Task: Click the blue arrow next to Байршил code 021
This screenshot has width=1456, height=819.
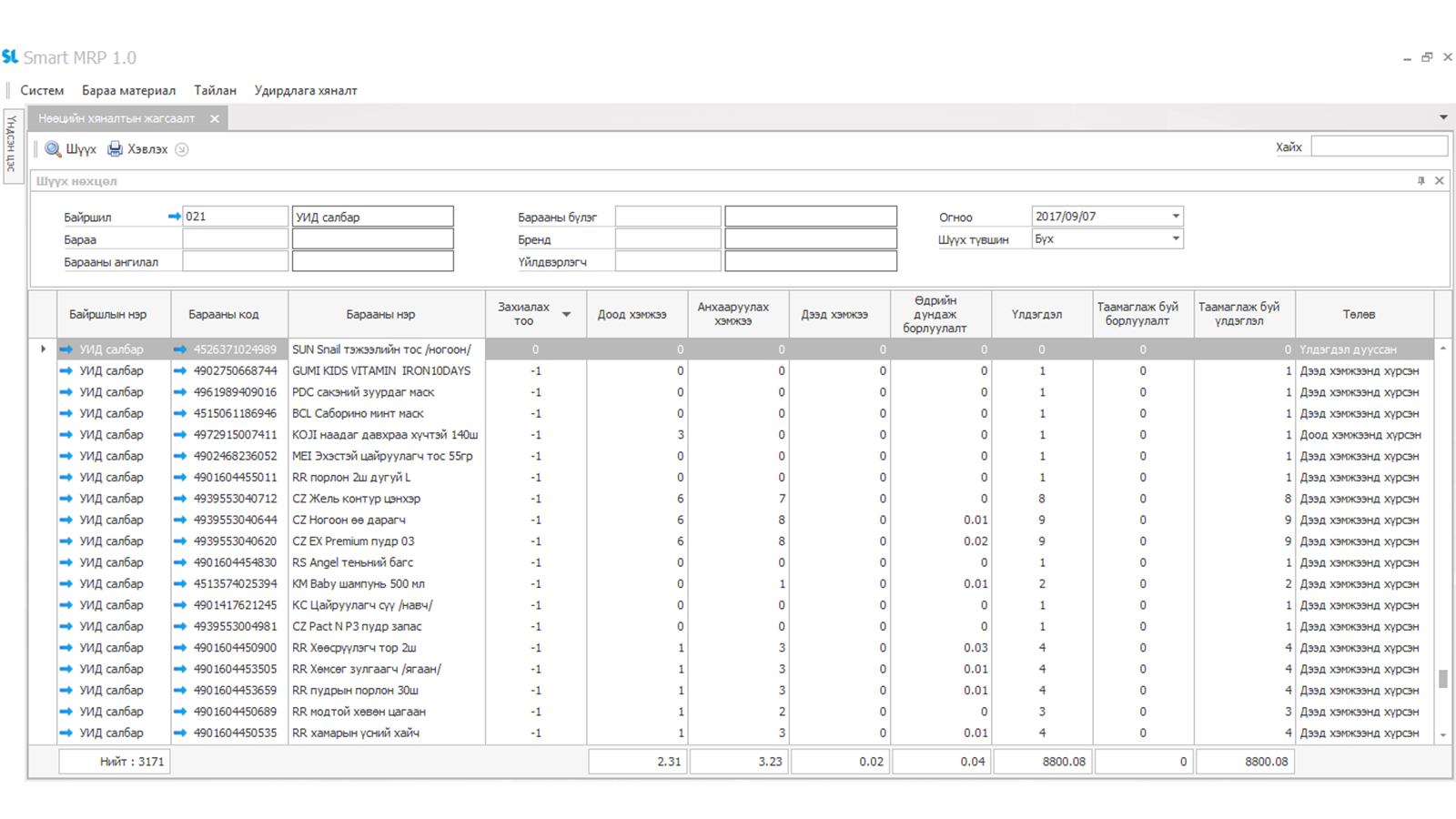Action: [x=175, y=217]
